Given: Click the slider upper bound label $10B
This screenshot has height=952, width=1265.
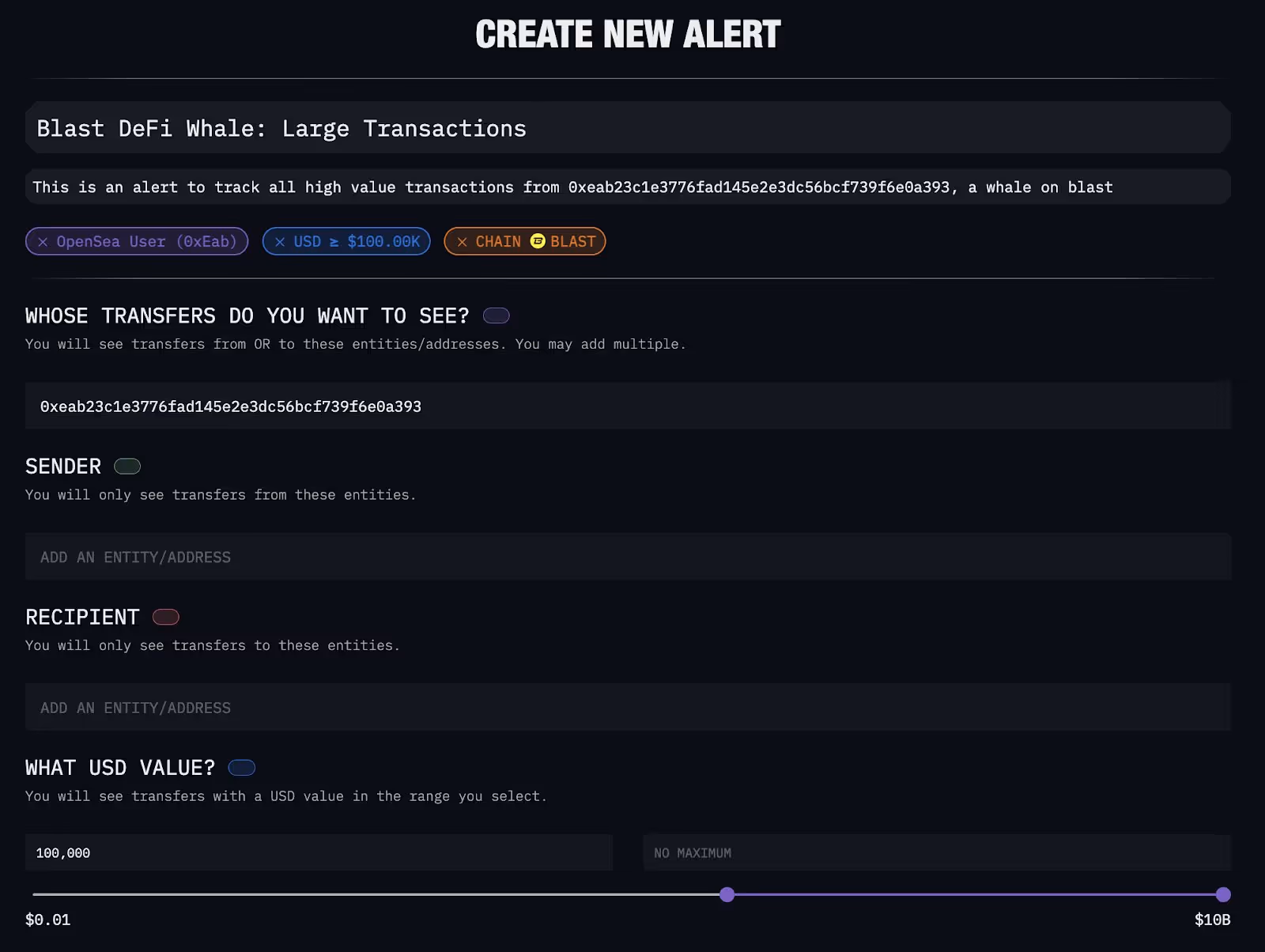Looking at the screenshot, I should click(1212, 920).
